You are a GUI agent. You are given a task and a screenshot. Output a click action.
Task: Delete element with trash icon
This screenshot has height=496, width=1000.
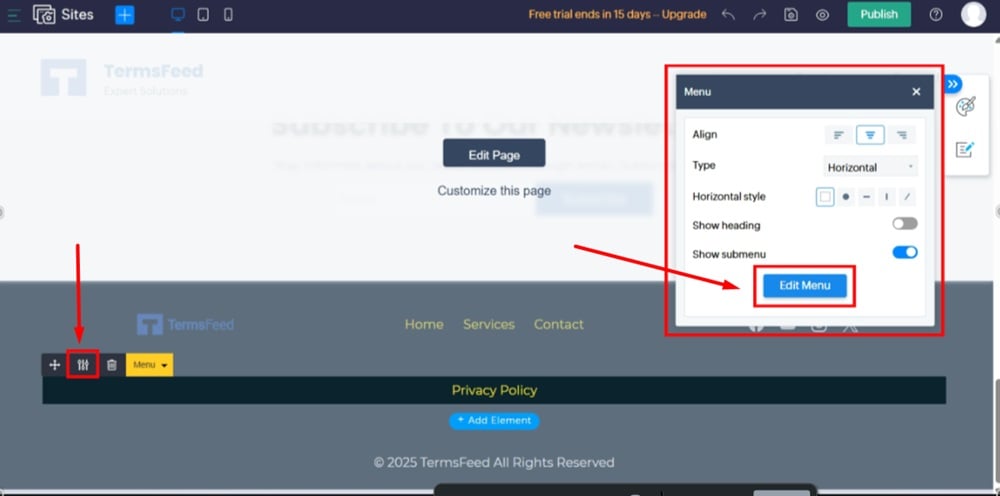pyautogui.click(x=112, y=365)
